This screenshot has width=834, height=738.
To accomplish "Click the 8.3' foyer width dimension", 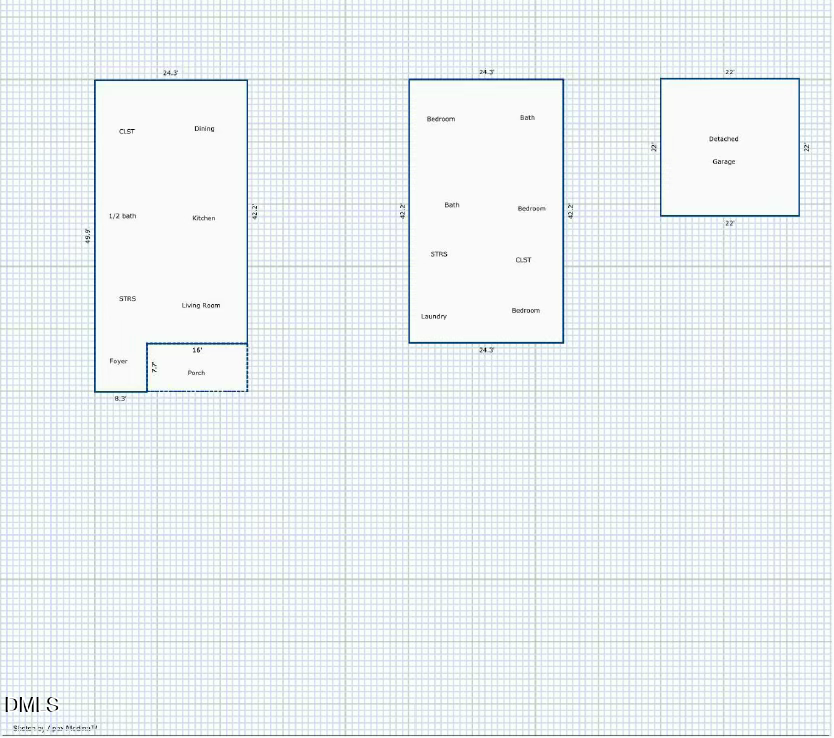I will 120,398.
